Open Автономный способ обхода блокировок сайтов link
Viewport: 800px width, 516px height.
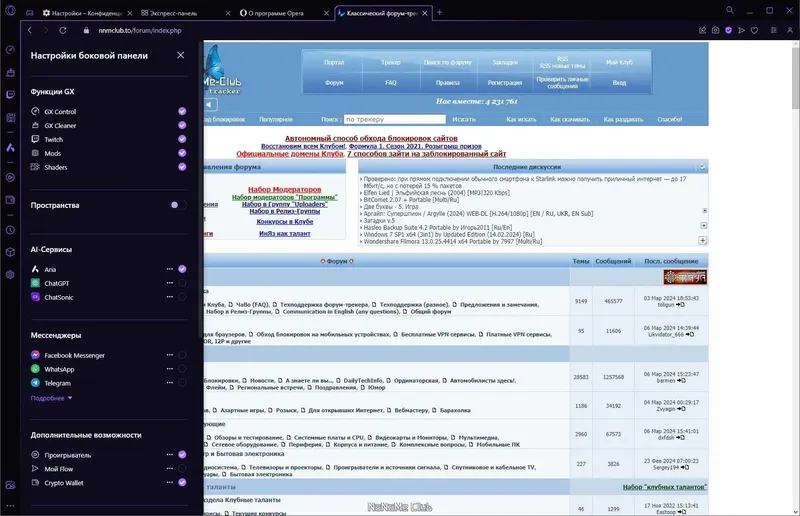point(371,138)
